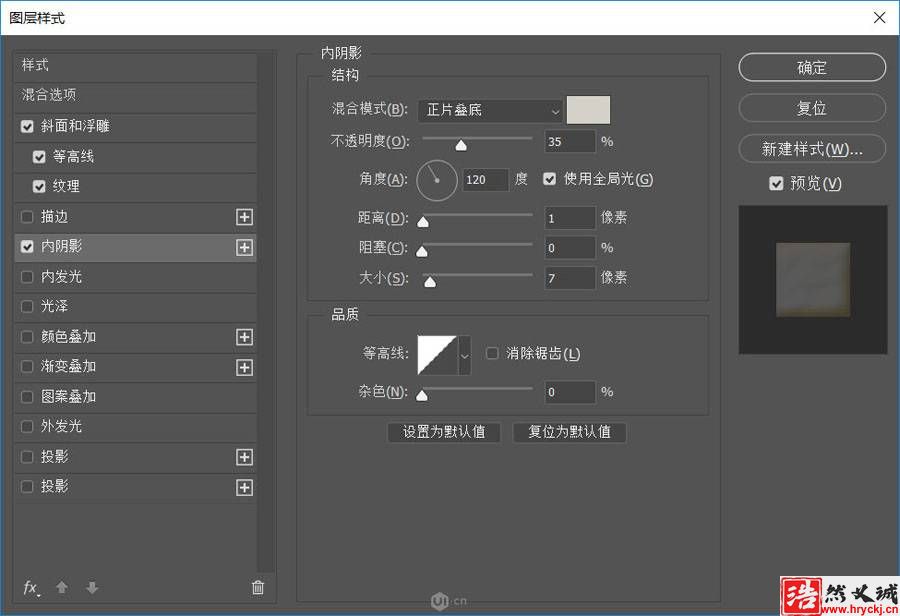Toggle 使用全局光 checkbox
The image size is (900, 616).
pos(549,179)
